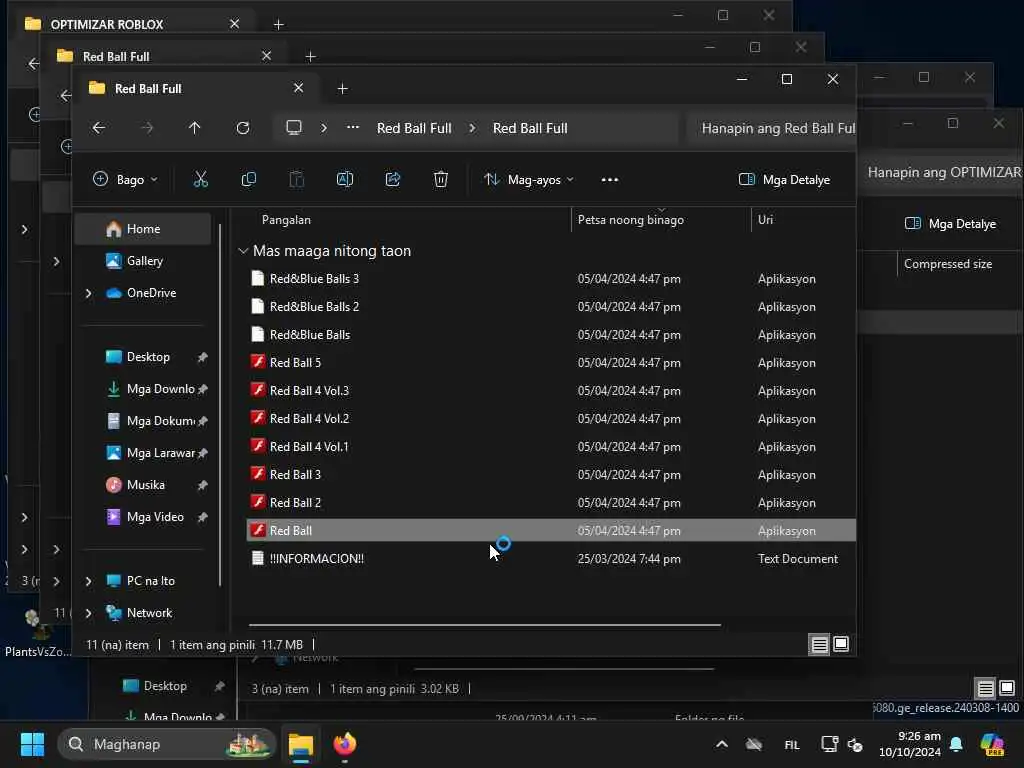This screenshot has height=768, width=1024.
Task: Switch to details list view icon
Action: coord(819,645)
